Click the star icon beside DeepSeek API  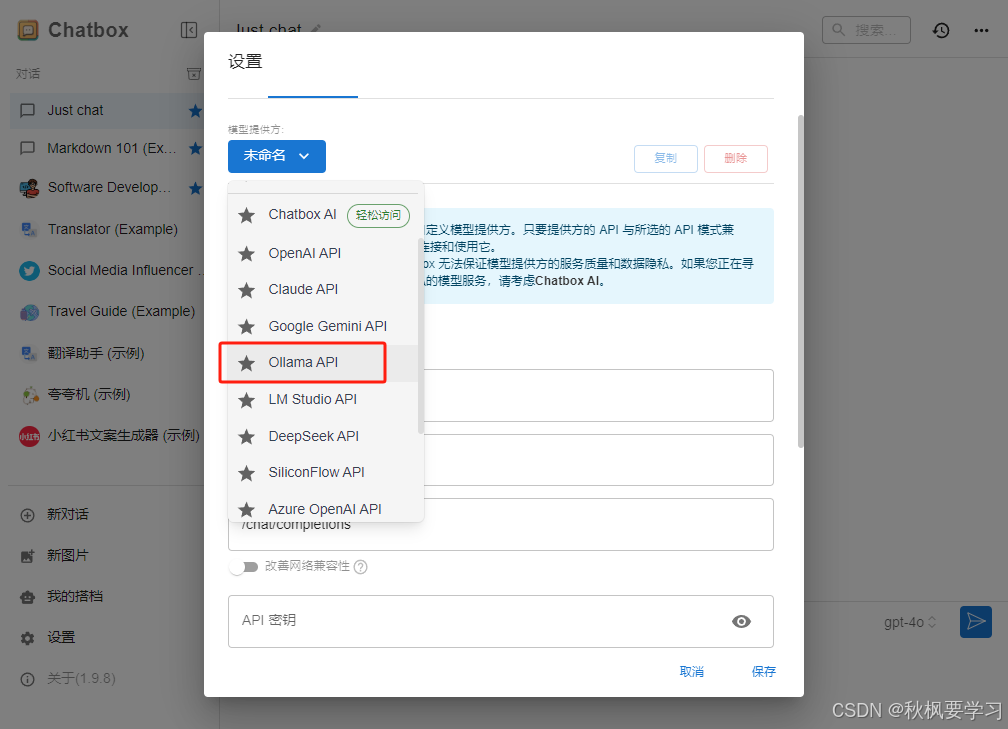246,437
